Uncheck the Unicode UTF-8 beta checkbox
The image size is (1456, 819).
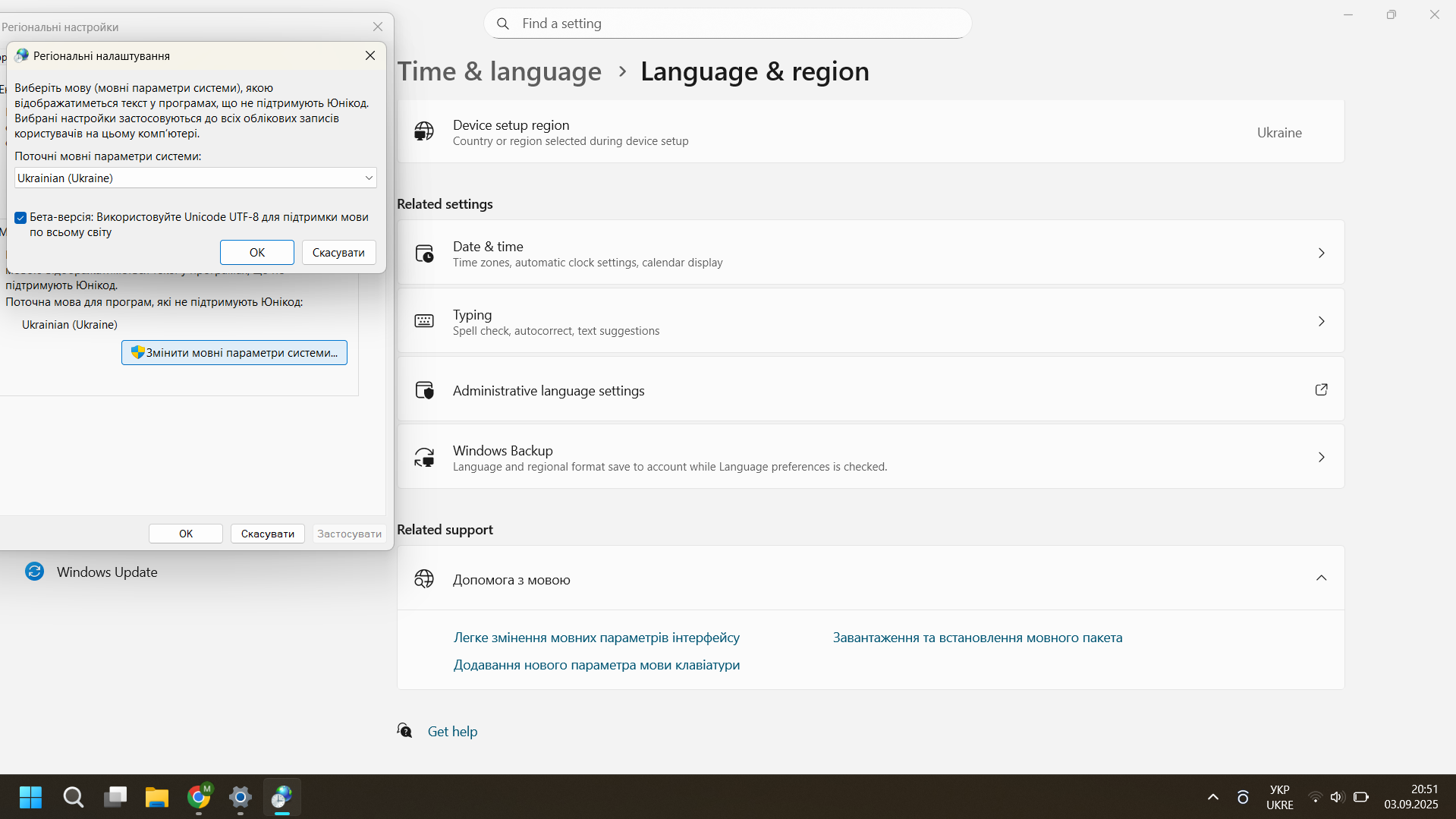20,218
